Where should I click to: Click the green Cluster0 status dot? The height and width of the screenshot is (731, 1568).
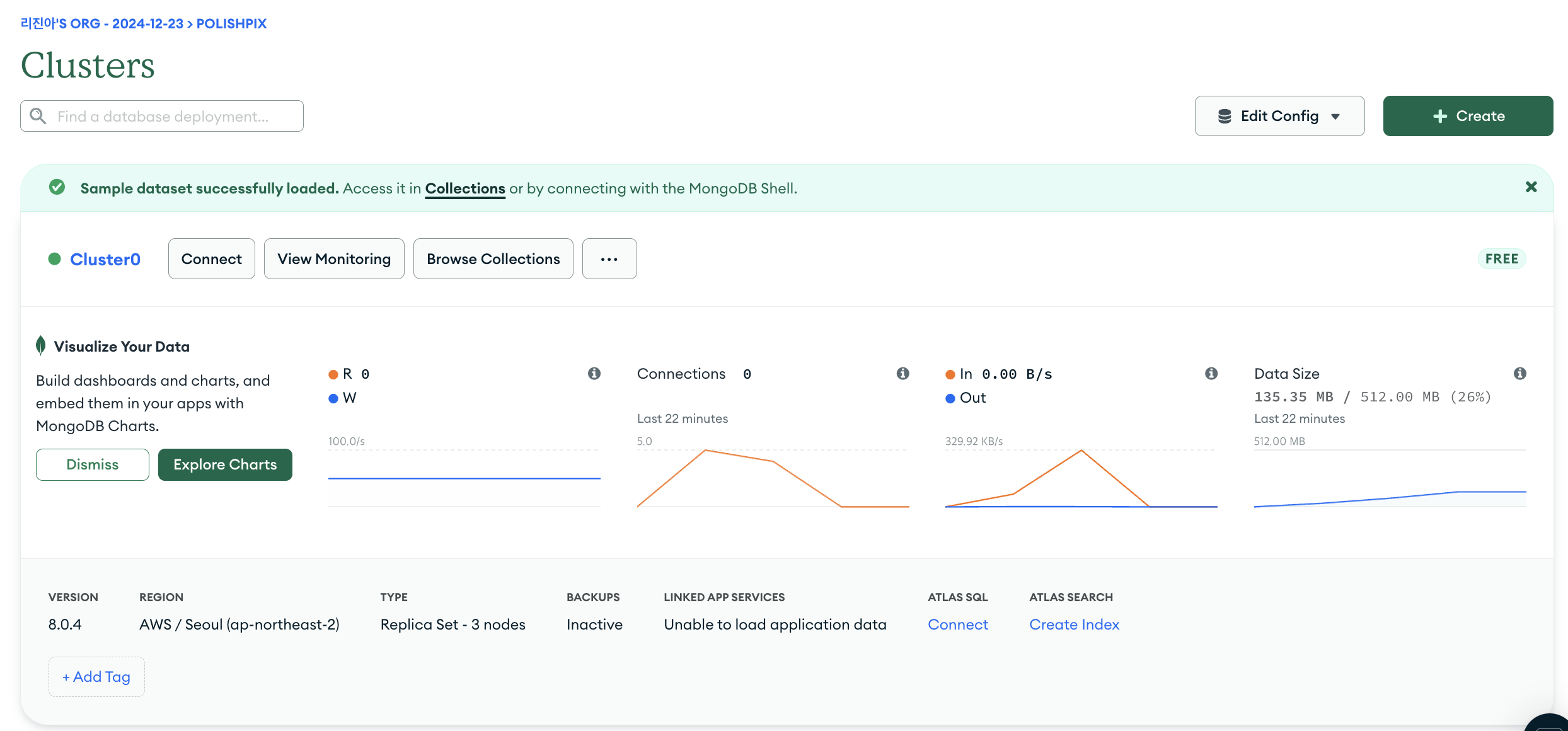pos(55,259)
